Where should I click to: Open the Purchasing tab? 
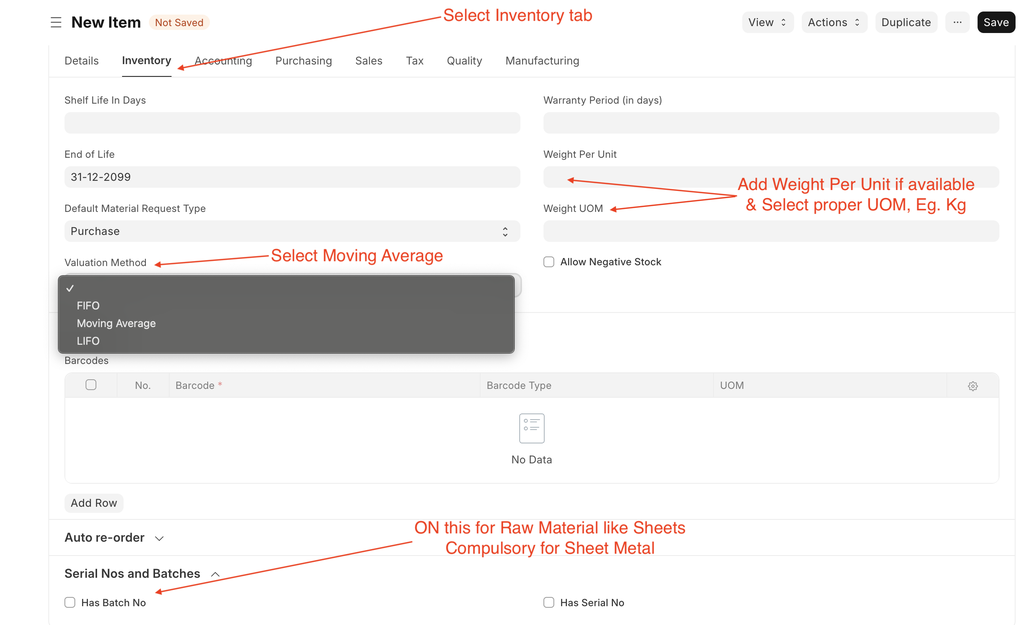pyautogui.click(x=304, y=61)
